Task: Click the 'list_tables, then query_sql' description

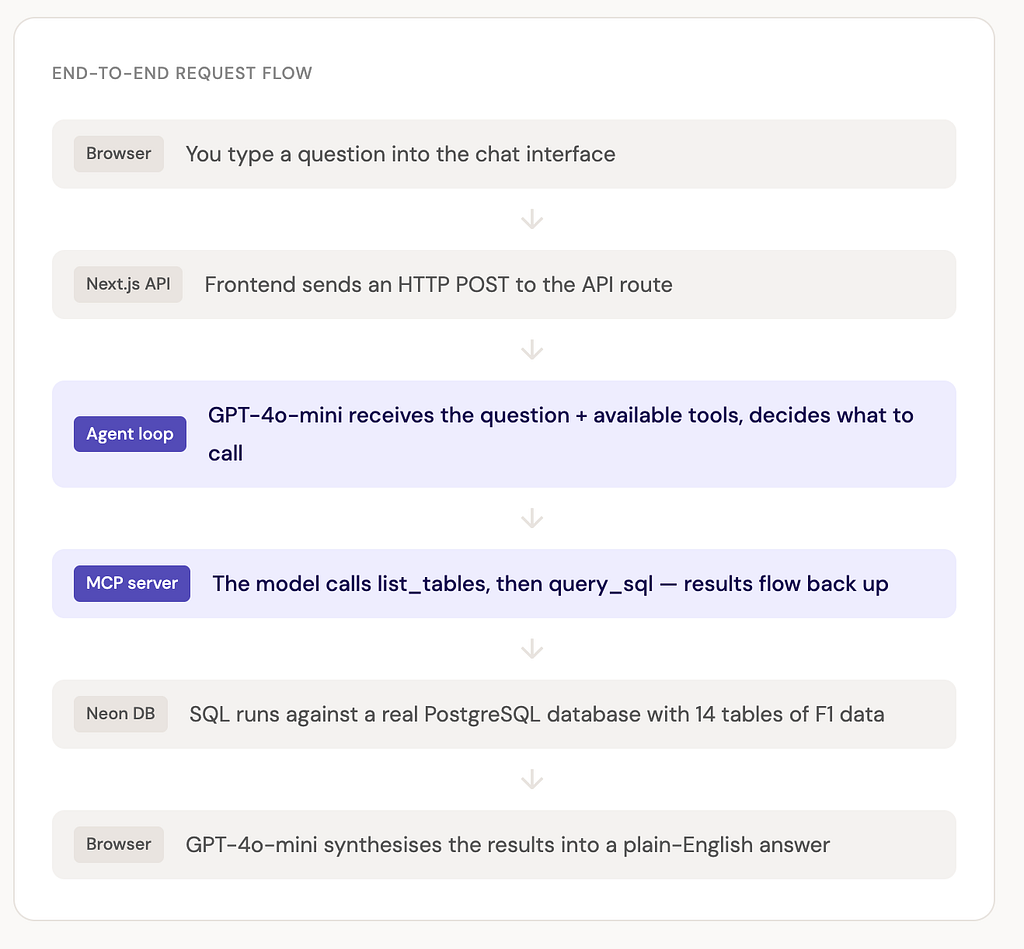Action: click(x=550, y=584)
